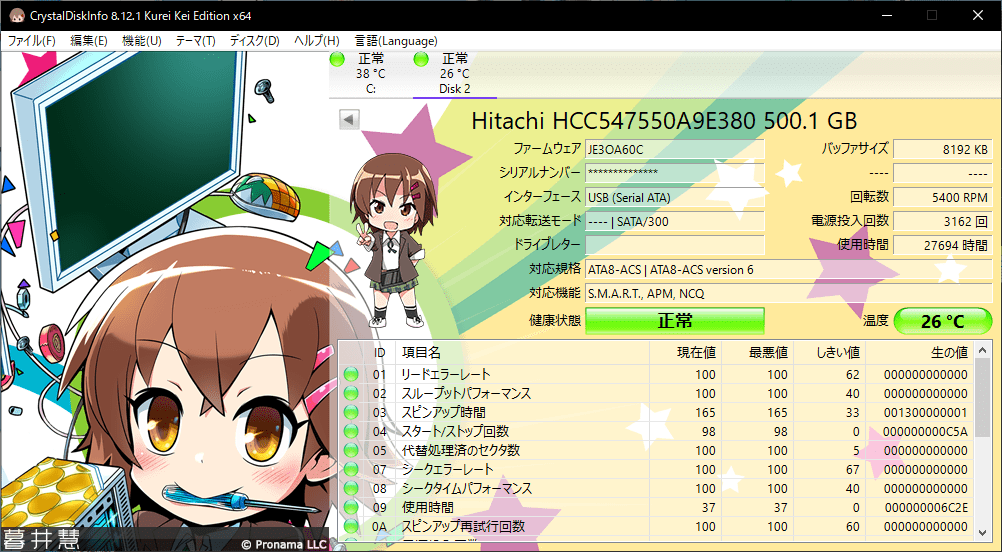The image size is (1002, 552).
Task: Open the ファイル(F) menu
Action: point(32,41)
